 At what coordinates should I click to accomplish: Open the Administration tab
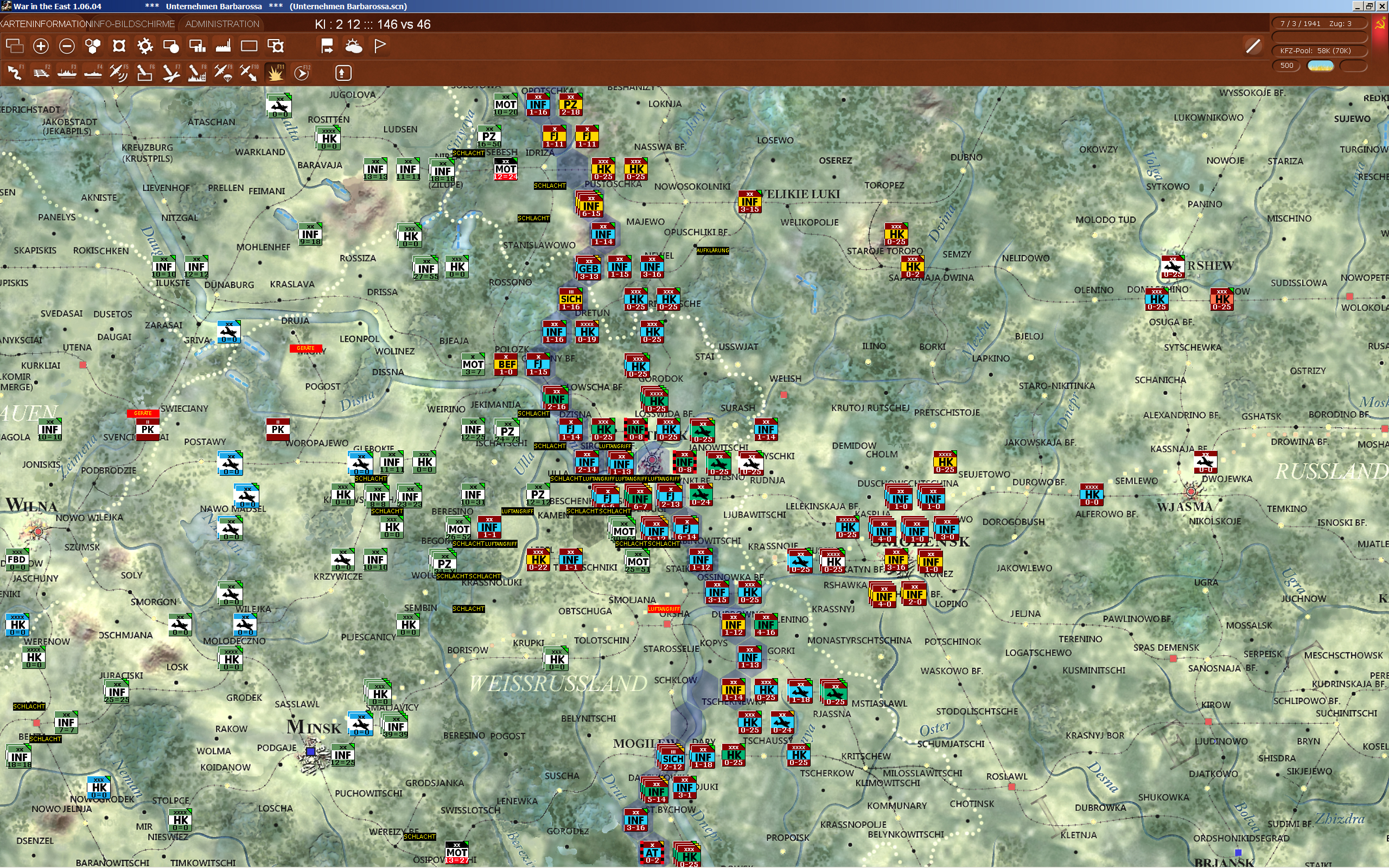(x=222, y=24)
